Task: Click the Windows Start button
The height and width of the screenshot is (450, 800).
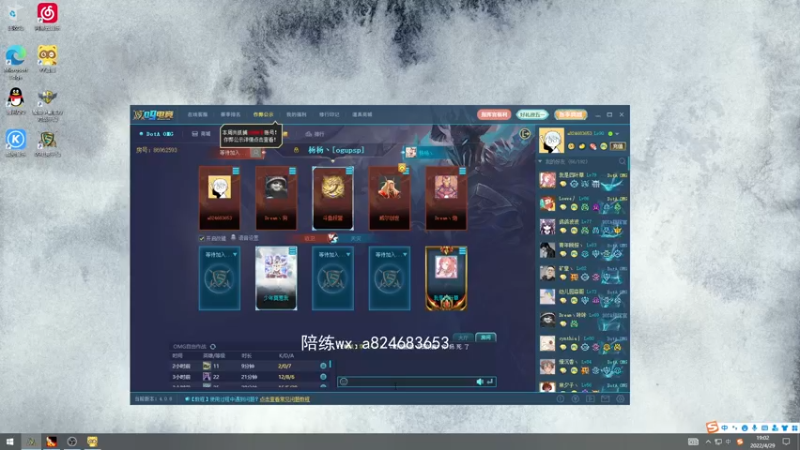Action: pyautogui.click(x=9, y=441)
